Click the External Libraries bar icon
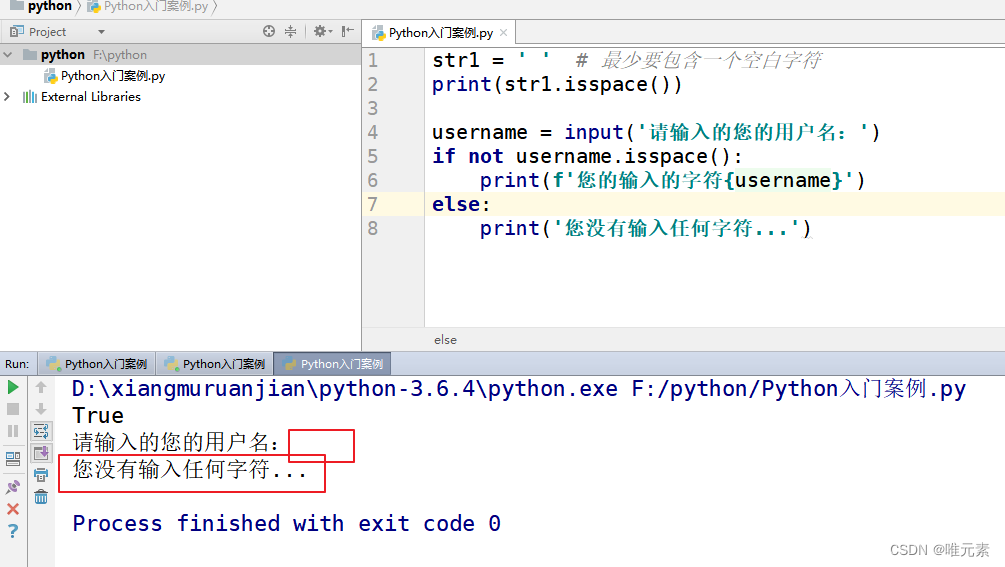 pos(29,97)
